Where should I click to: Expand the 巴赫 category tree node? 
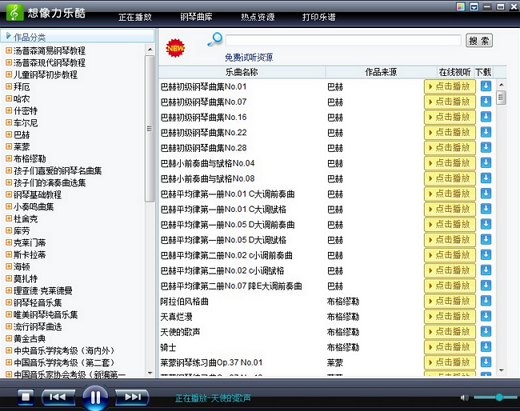pyautogui.click(x=9, y=135)
